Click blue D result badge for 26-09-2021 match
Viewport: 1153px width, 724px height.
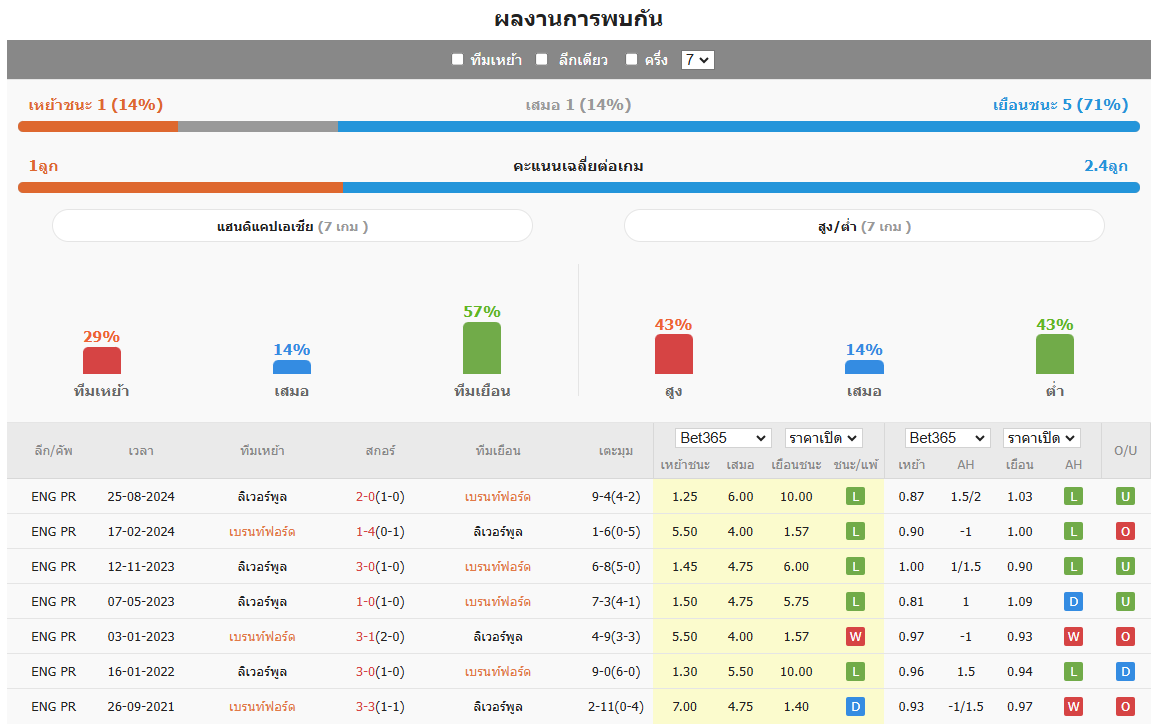tap(855, 706)
